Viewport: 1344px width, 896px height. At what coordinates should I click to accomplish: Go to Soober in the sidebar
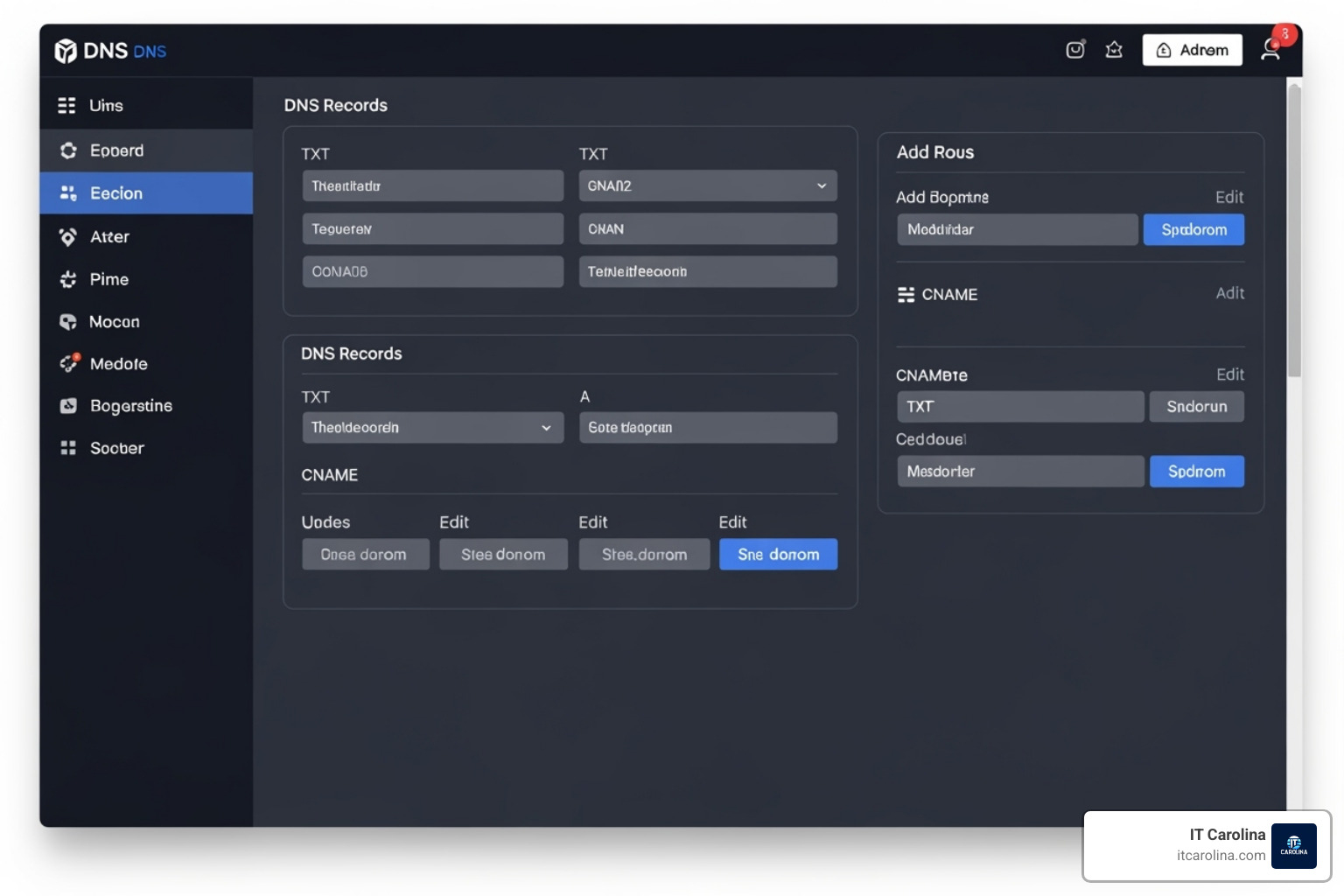[x=116, y=448]
